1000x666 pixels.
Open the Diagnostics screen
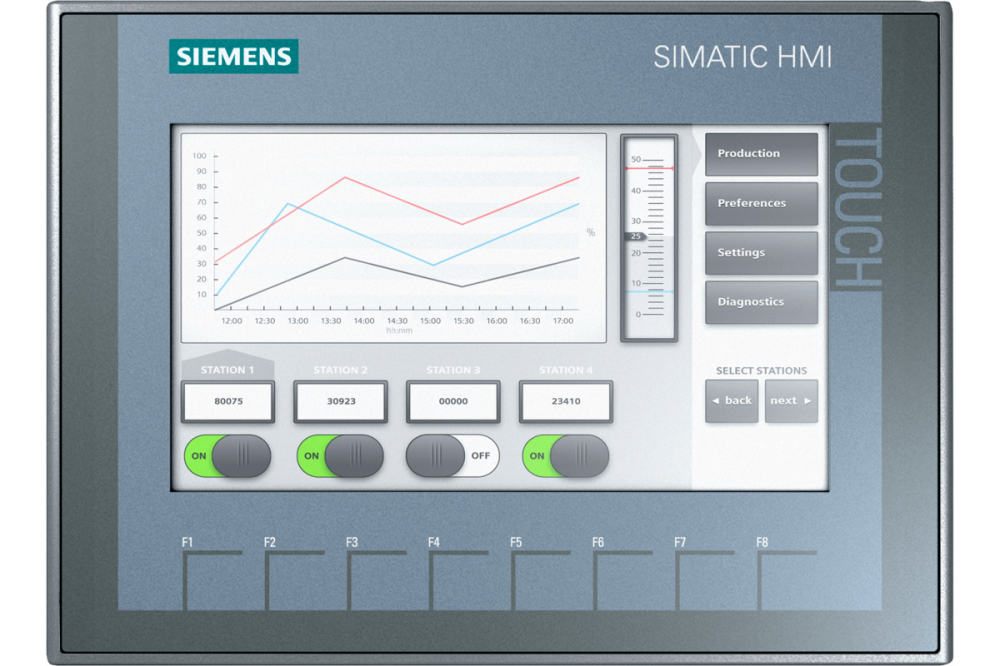click(x=761, y=302)
